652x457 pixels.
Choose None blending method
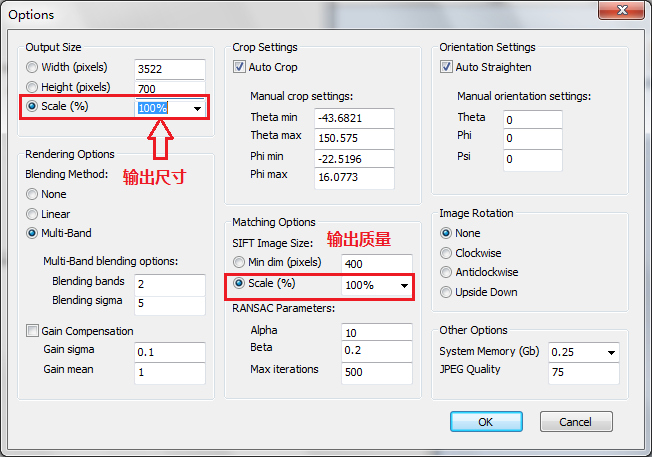click(33, 194)
